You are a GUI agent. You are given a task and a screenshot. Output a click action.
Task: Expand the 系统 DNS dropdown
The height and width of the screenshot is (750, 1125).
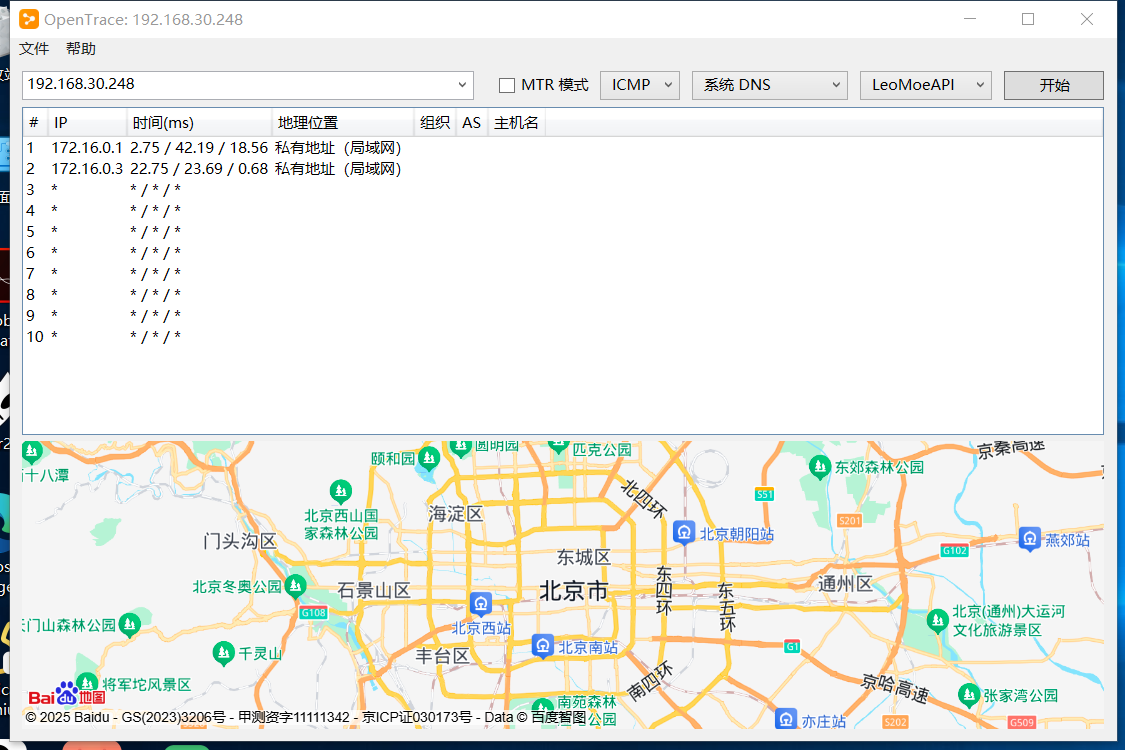[x=769, y=86]
